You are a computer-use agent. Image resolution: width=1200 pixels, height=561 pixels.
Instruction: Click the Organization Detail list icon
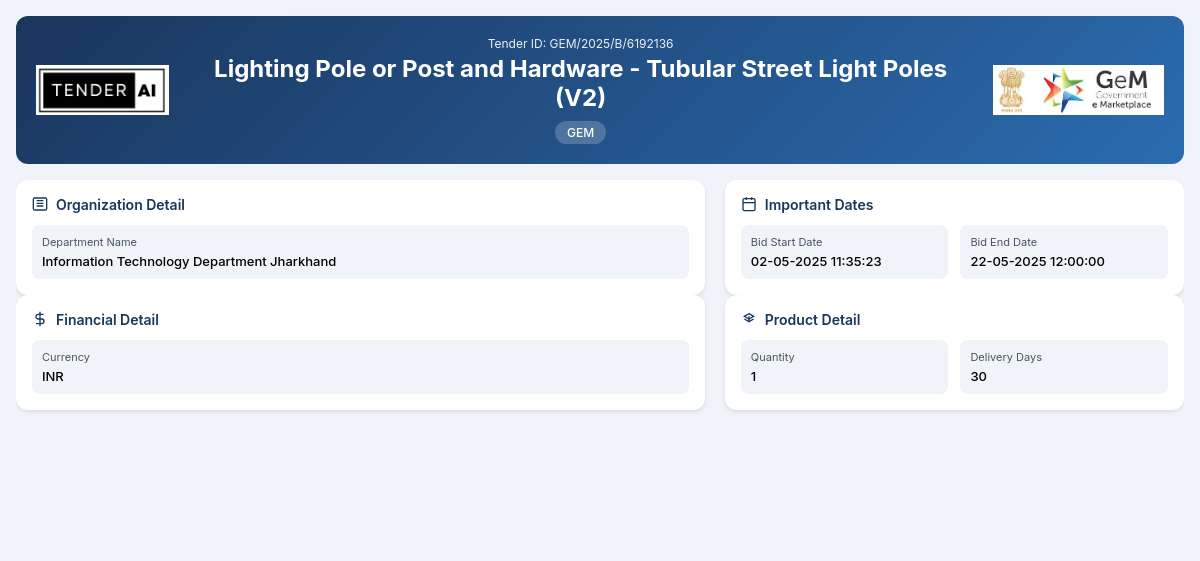(40, 204)
